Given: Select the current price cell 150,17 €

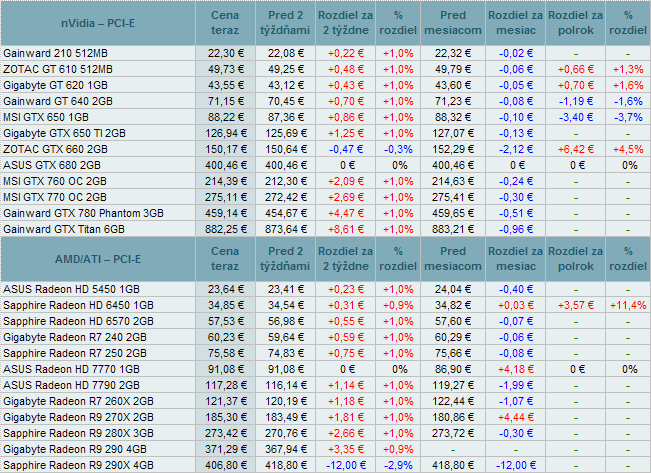Looking at the screenshot, I should tap(226, 149).
